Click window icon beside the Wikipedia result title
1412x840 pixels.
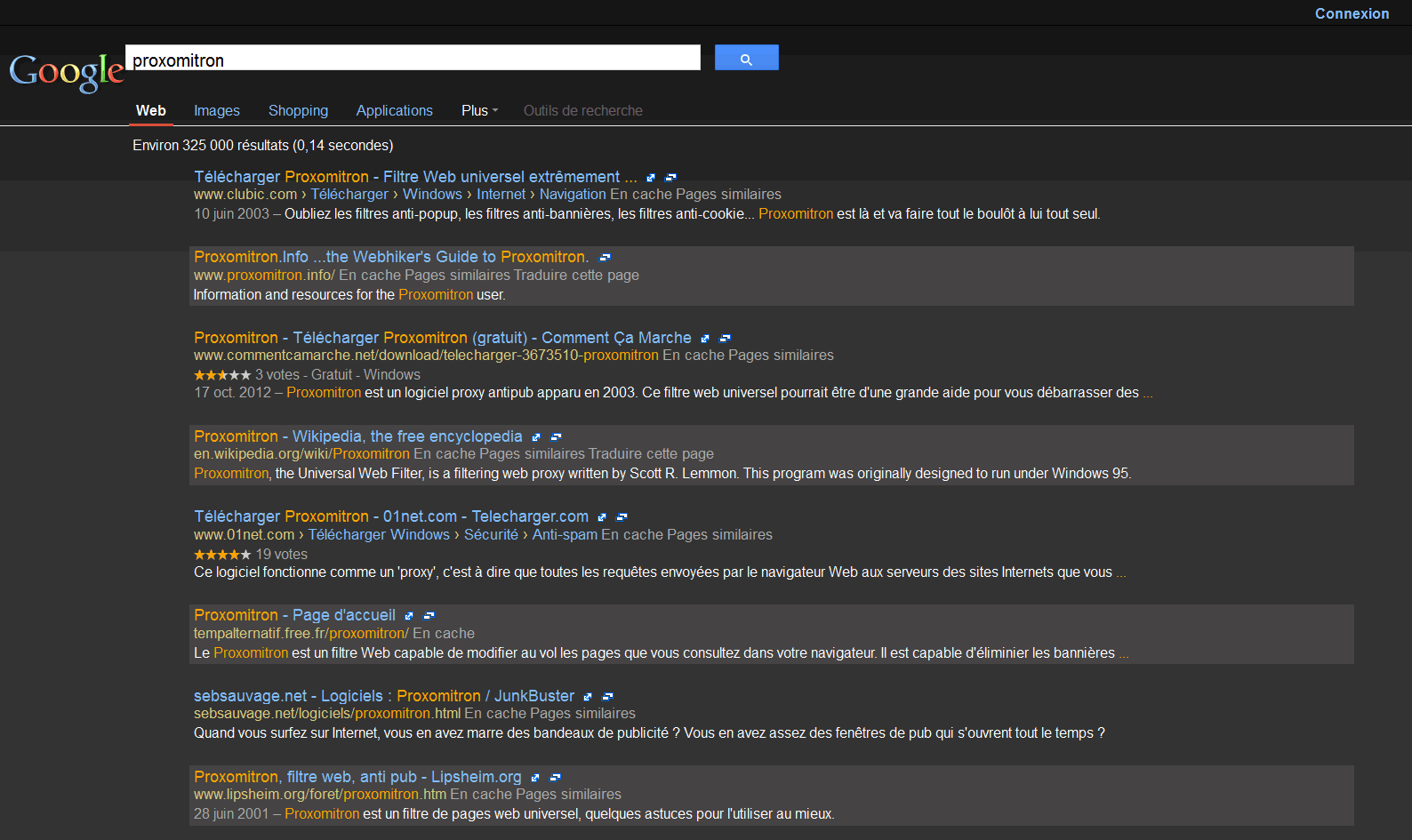[x=556, y=437]
